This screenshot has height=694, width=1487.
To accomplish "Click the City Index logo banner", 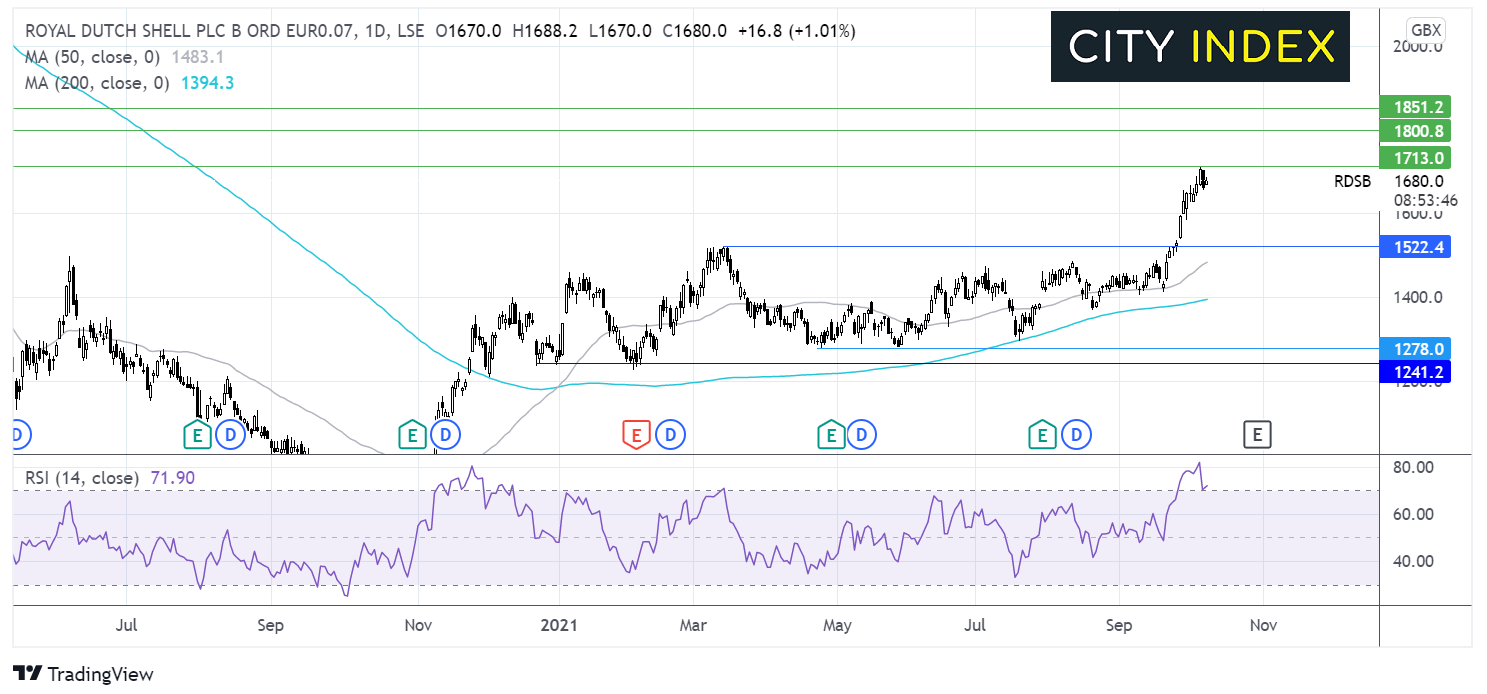I will 1200,46.
